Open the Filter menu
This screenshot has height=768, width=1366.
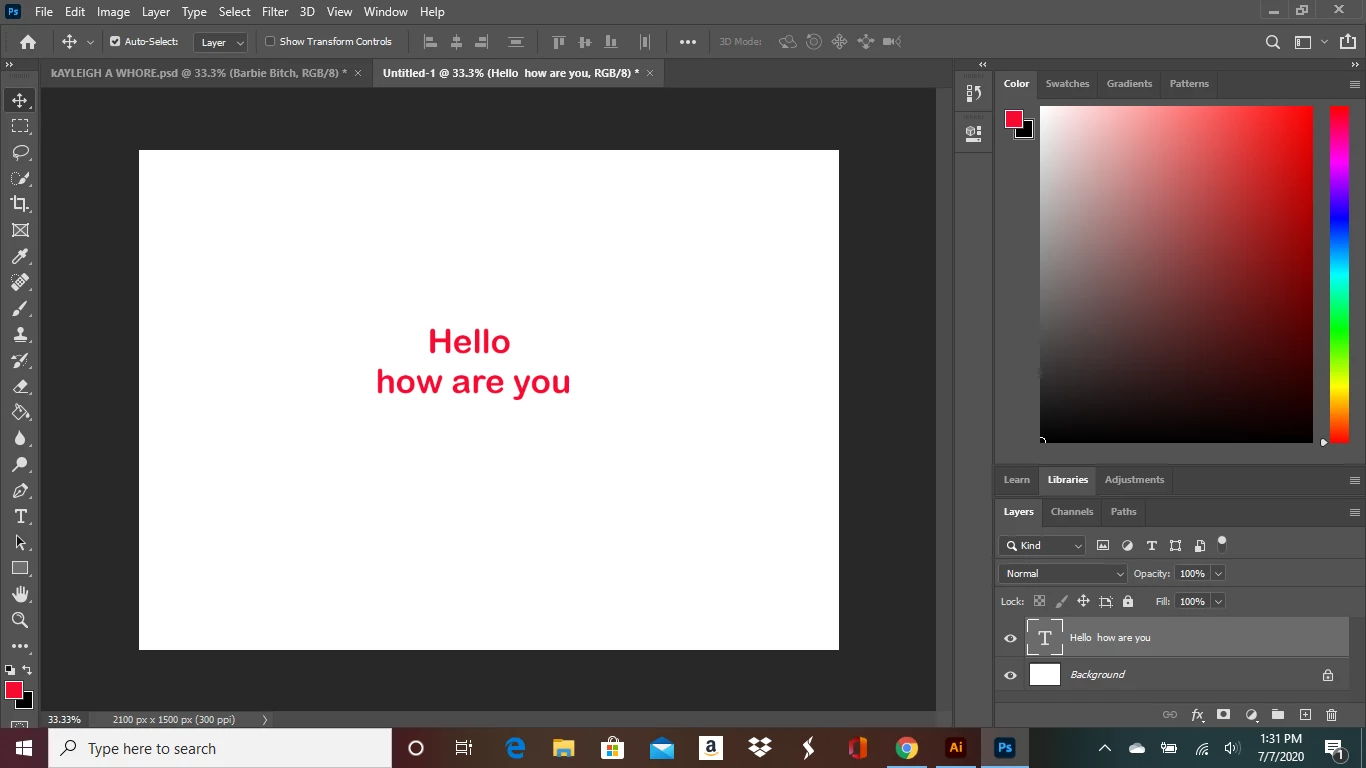click(x=275, y=12)
